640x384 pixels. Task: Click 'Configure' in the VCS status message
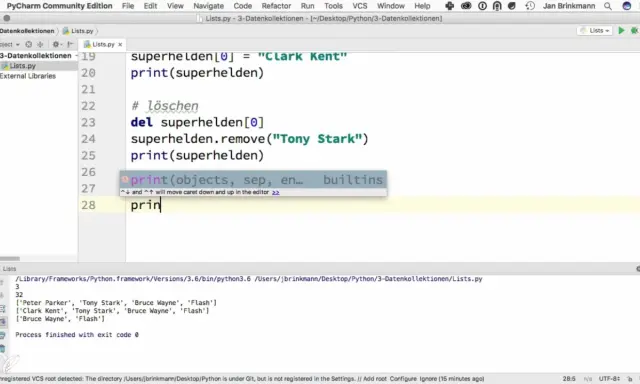[403, 379]
